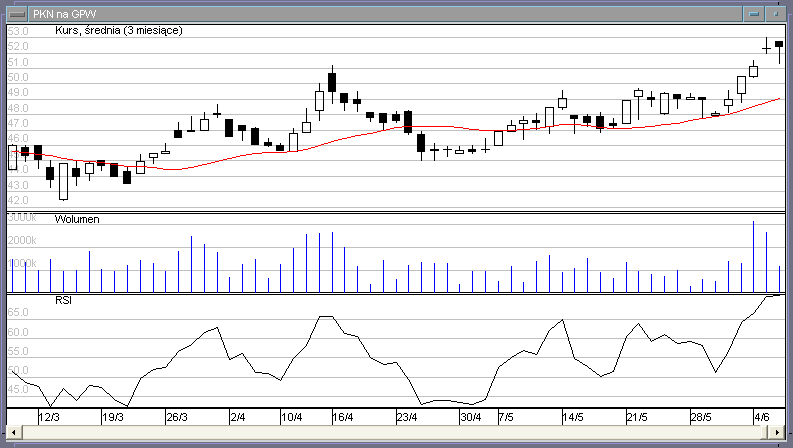The image size is (793, 448).
Task: Select the 7/5 date marker
Action: pos(506,417)
